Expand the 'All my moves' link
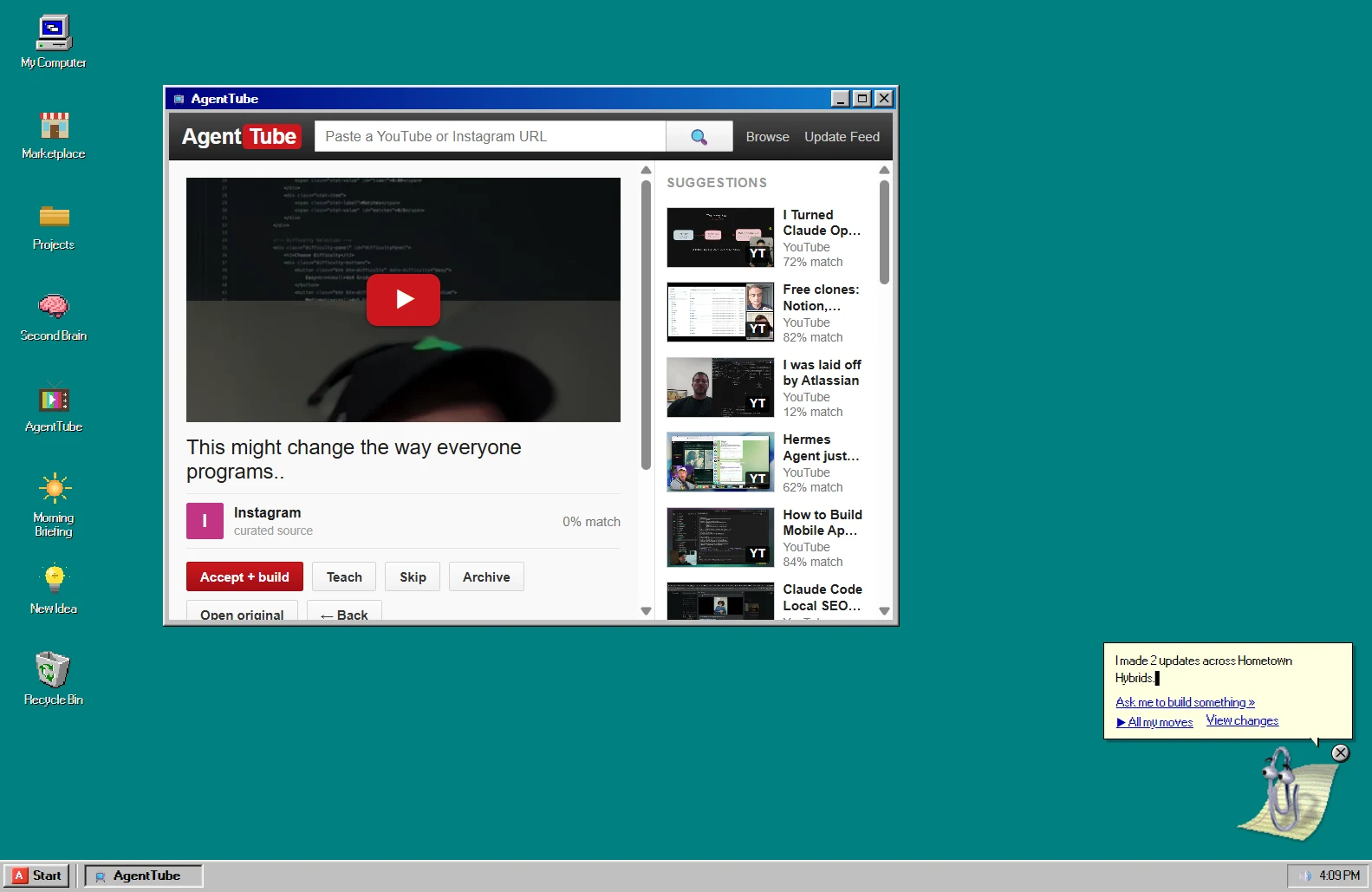Image resolution: width=1372 pixels, height=892 pixels. [x=1154, y=722]
